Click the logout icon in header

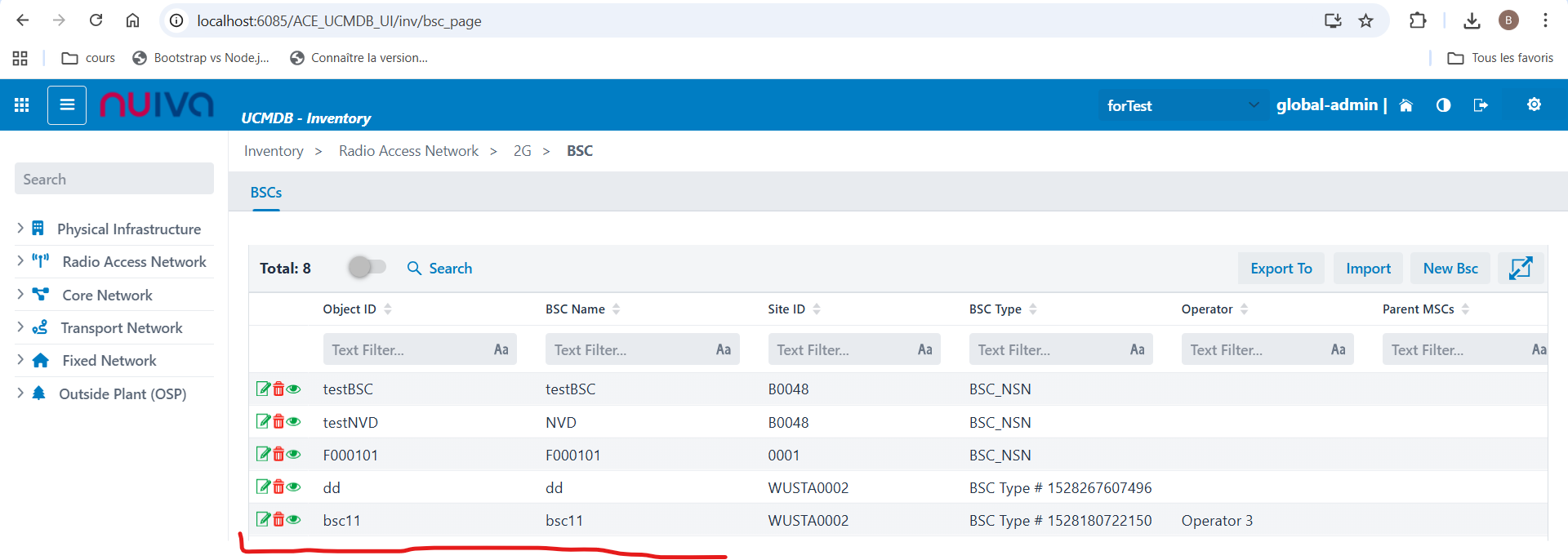click(x=1480, y=105)
